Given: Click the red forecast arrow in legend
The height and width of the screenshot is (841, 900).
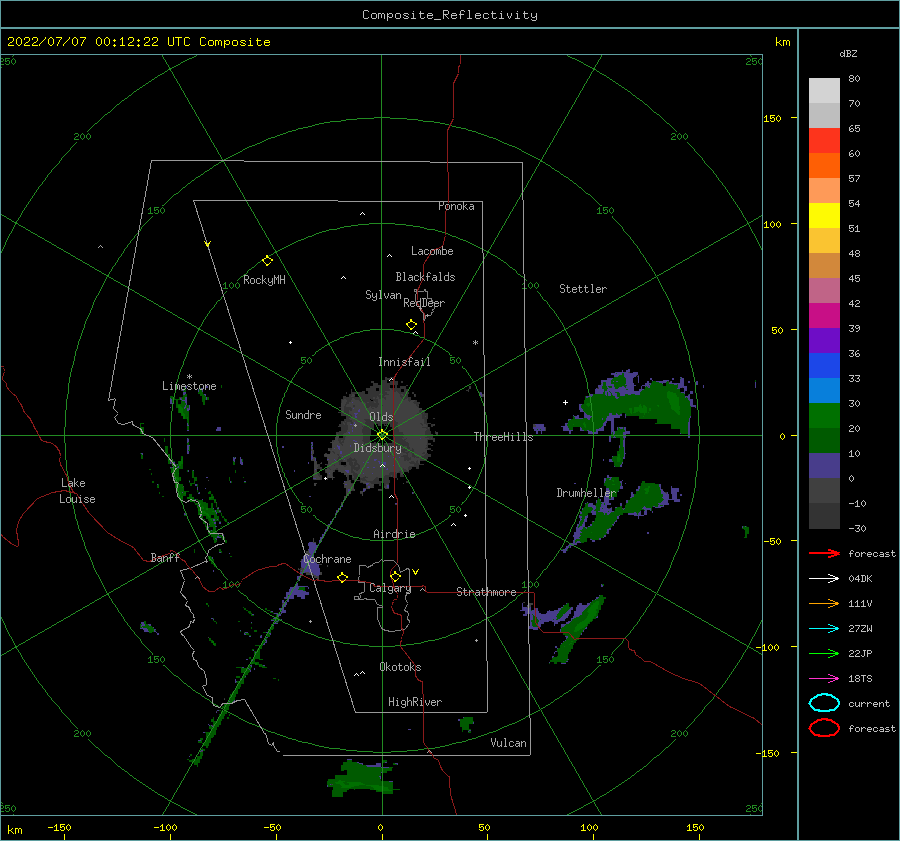Looking at the screenshot, I should tap(824, 553).
